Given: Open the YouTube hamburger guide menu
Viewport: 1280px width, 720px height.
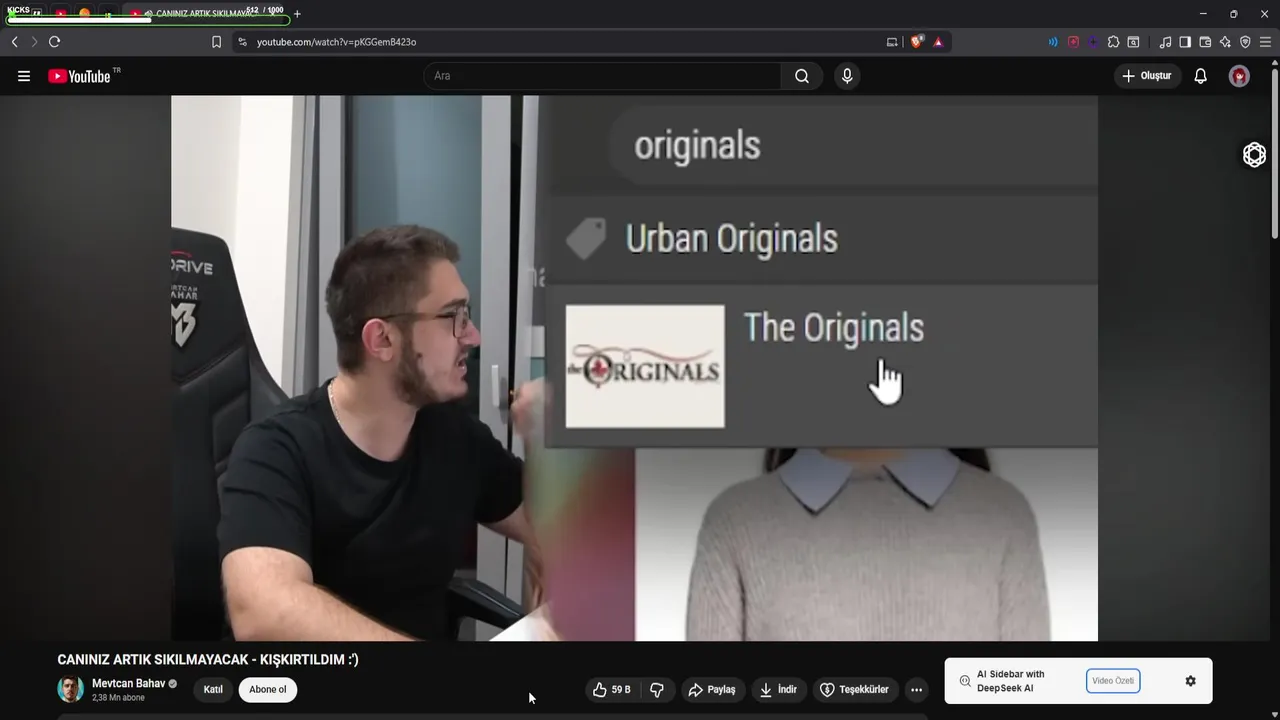Looking at the screenshot, I should click(x=24, y=76).
